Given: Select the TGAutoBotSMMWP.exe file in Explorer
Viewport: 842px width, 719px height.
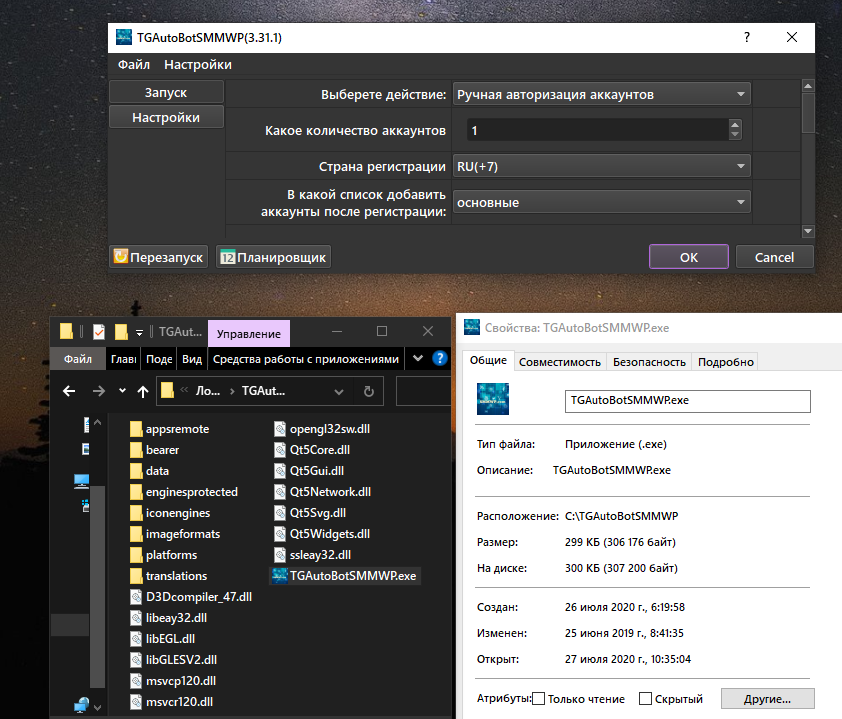Looking at the screenshot, I should 345,576.
